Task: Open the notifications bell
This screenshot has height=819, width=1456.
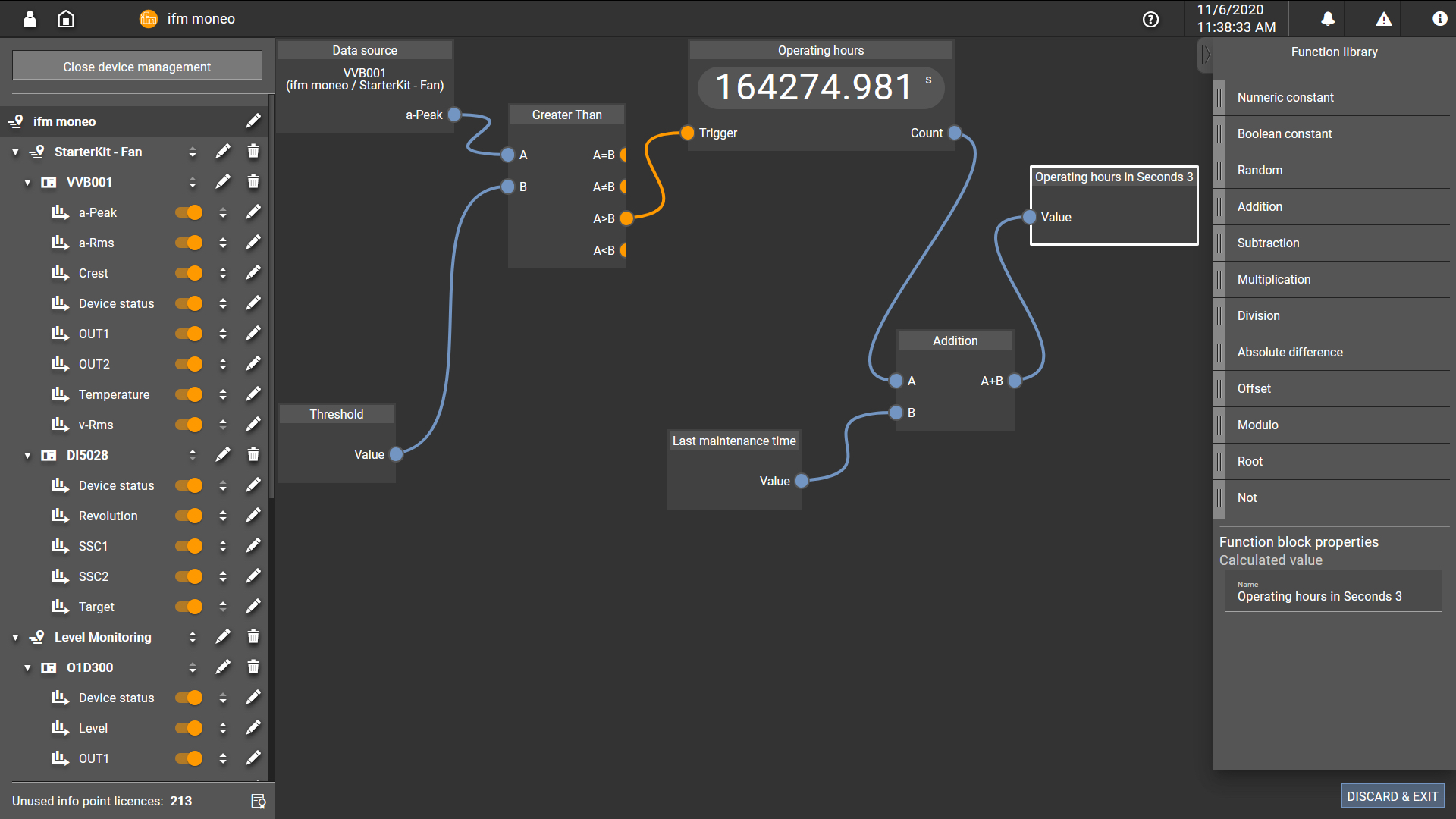Action: (1328, 19)
